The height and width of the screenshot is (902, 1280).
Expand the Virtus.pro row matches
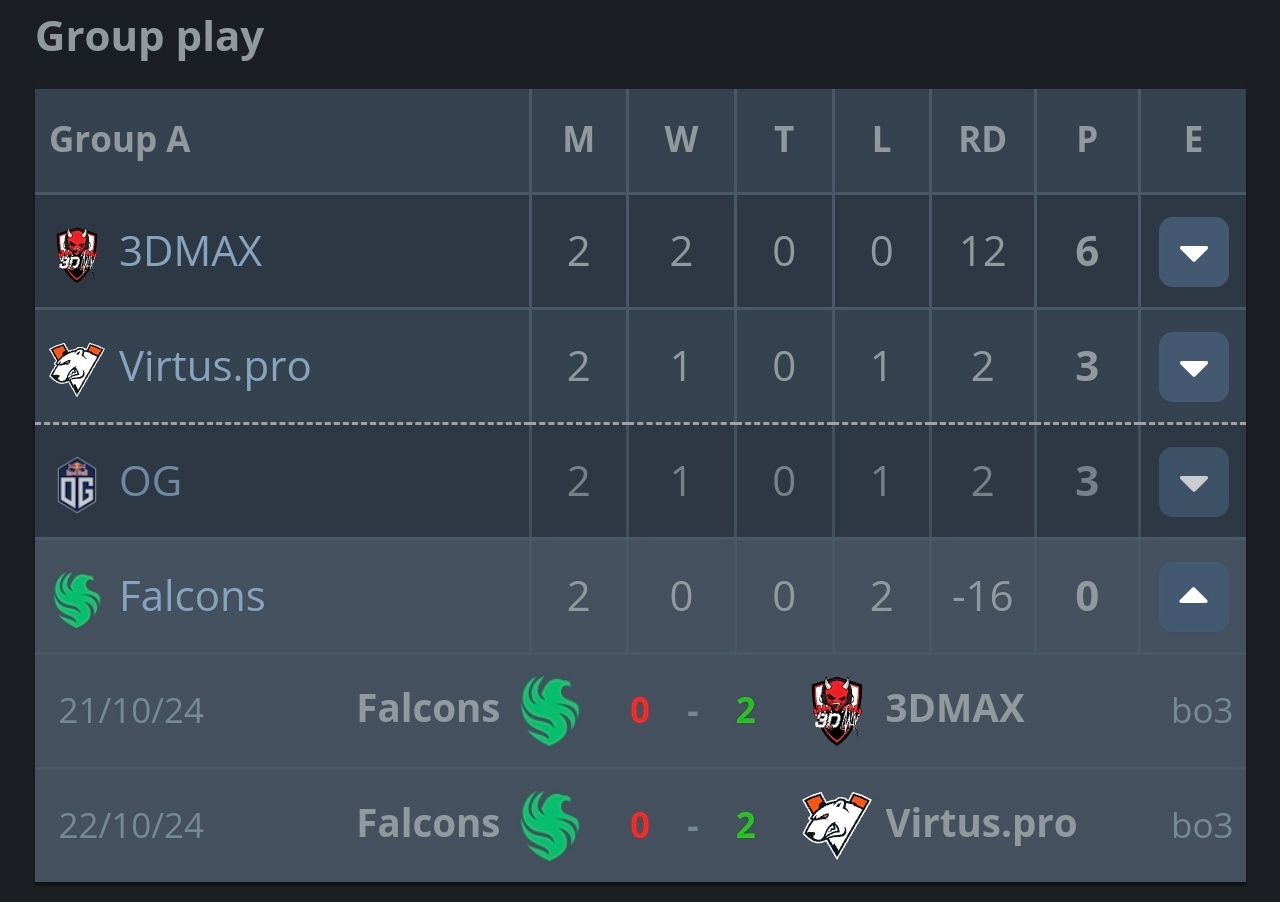click(1194, 367)
